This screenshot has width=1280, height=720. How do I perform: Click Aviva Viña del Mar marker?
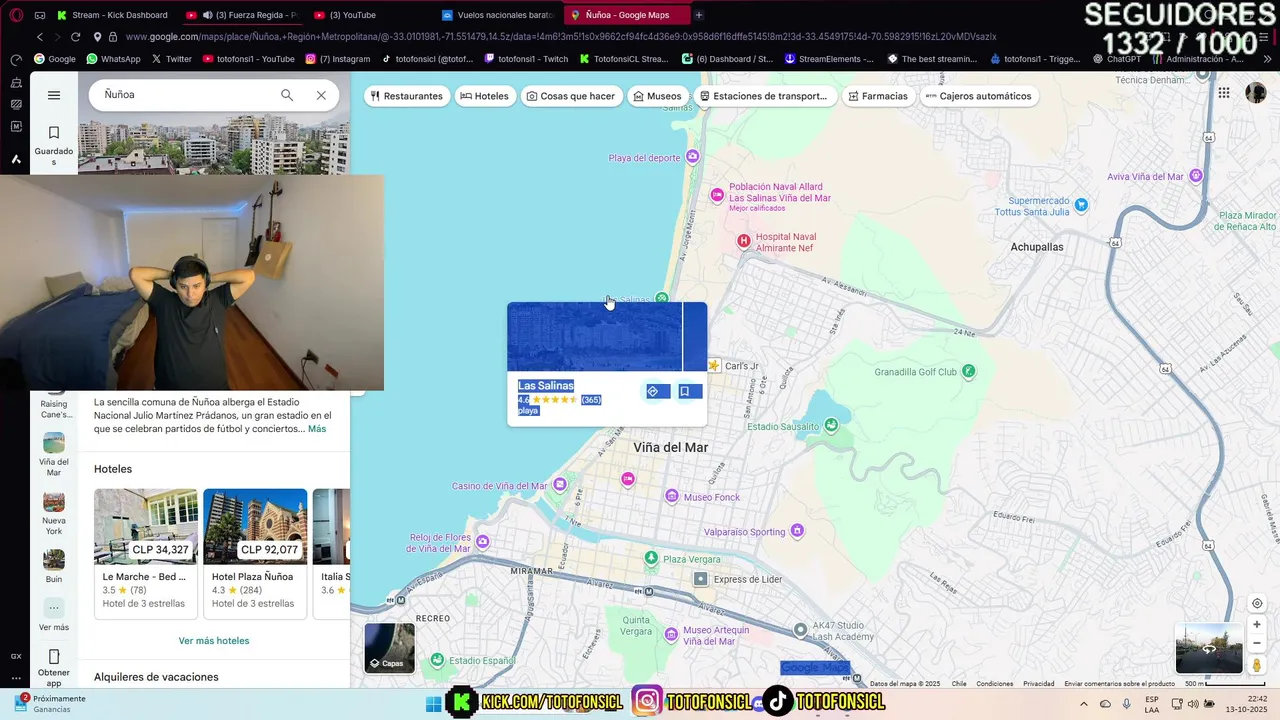click(x=1196, y=176)
